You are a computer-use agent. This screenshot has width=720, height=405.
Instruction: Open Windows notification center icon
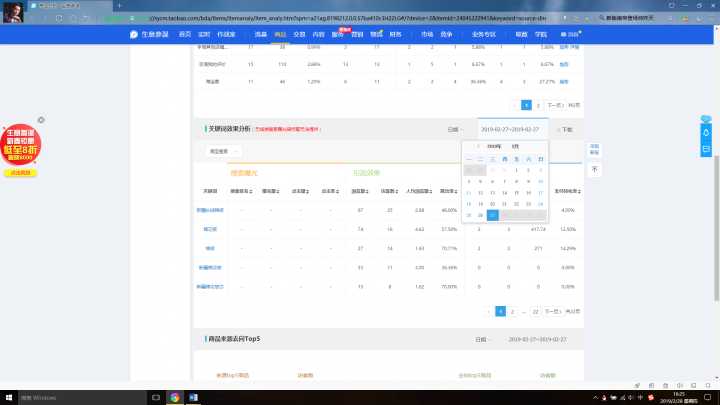point(708,397)
